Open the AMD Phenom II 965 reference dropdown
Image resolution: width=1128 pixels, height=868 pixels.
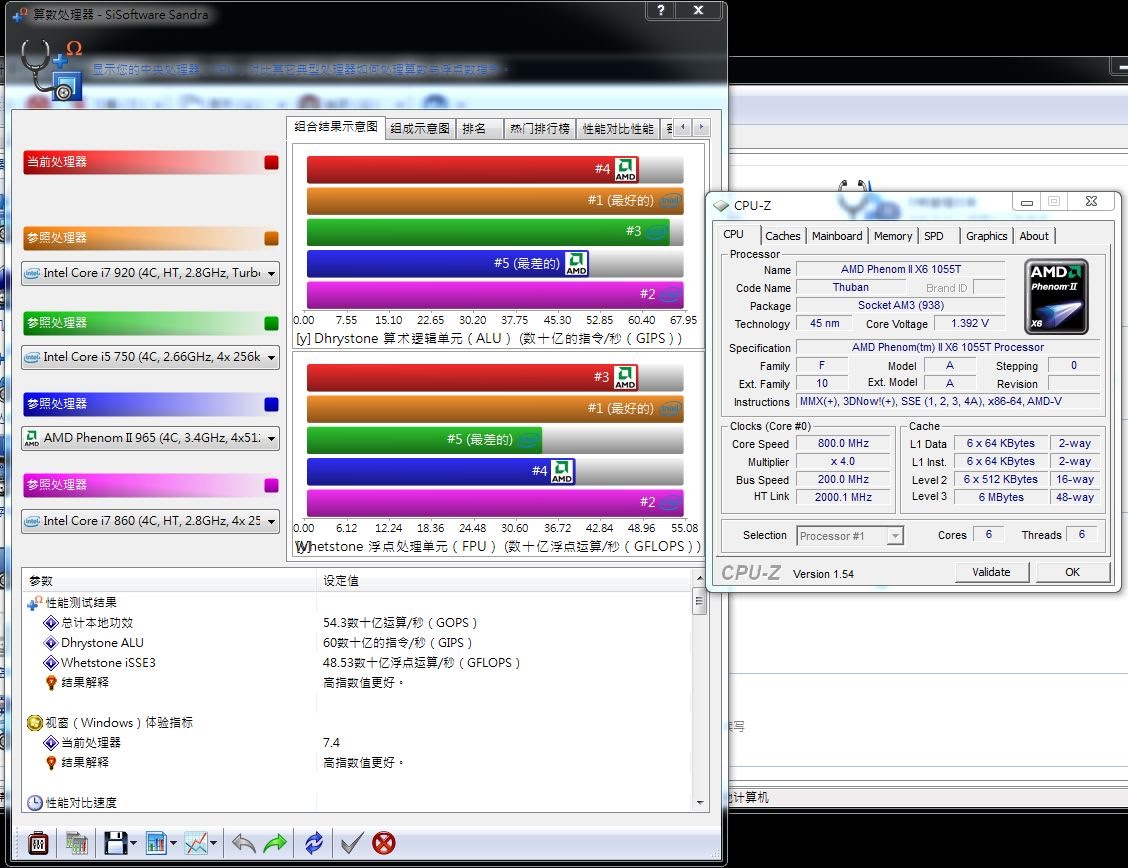(x=150, y=438)
